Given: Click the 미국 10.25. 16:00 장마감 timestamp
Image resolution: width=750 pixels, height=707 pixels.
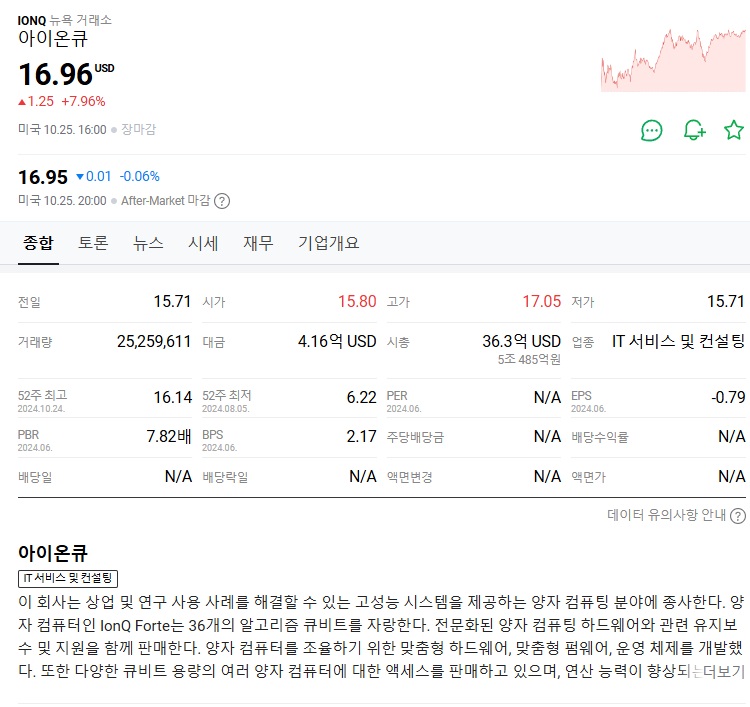Looking at the screenshot, I should [87, 130].
